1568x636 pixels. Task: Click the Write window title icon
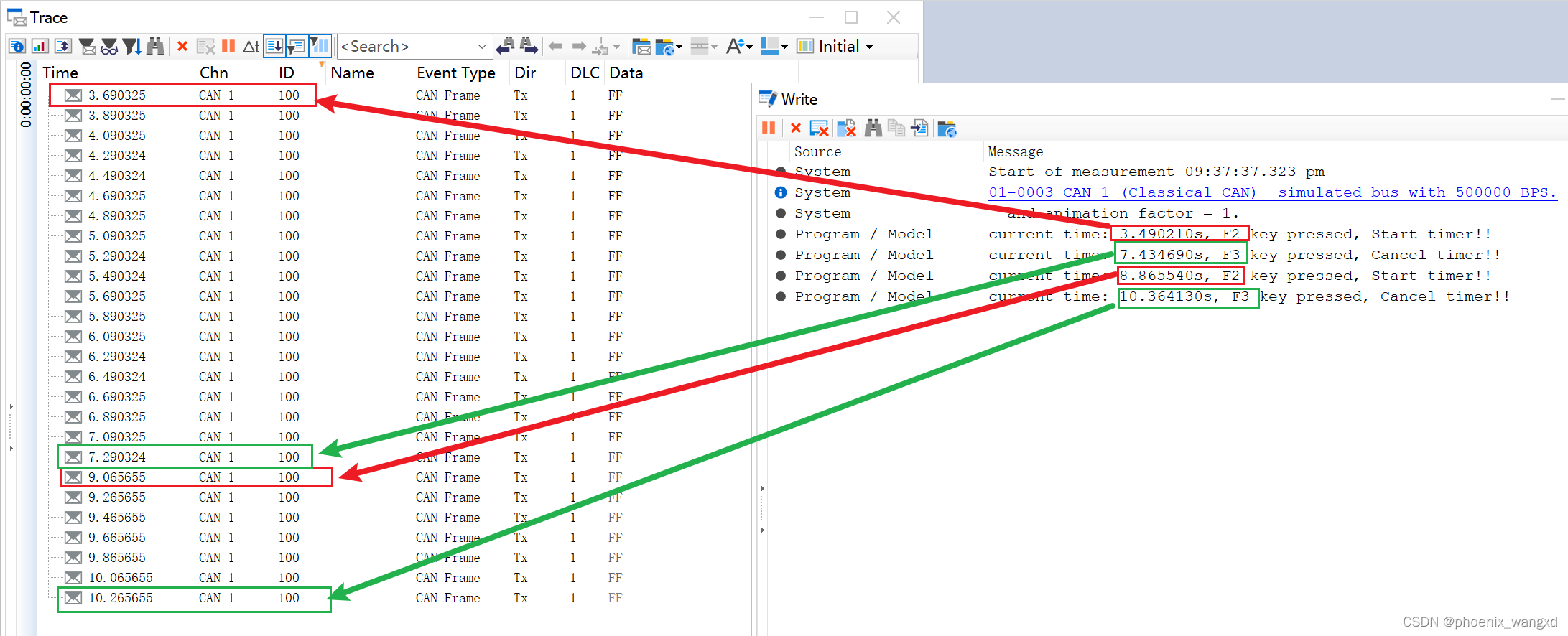coord(768,99)
